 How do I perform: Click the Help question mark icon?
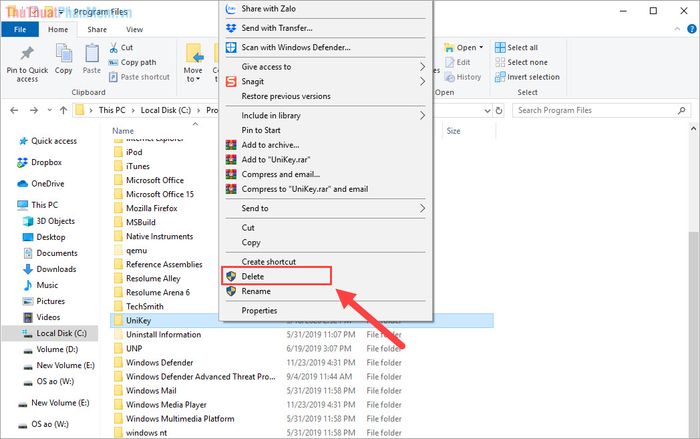coord(692,29)
